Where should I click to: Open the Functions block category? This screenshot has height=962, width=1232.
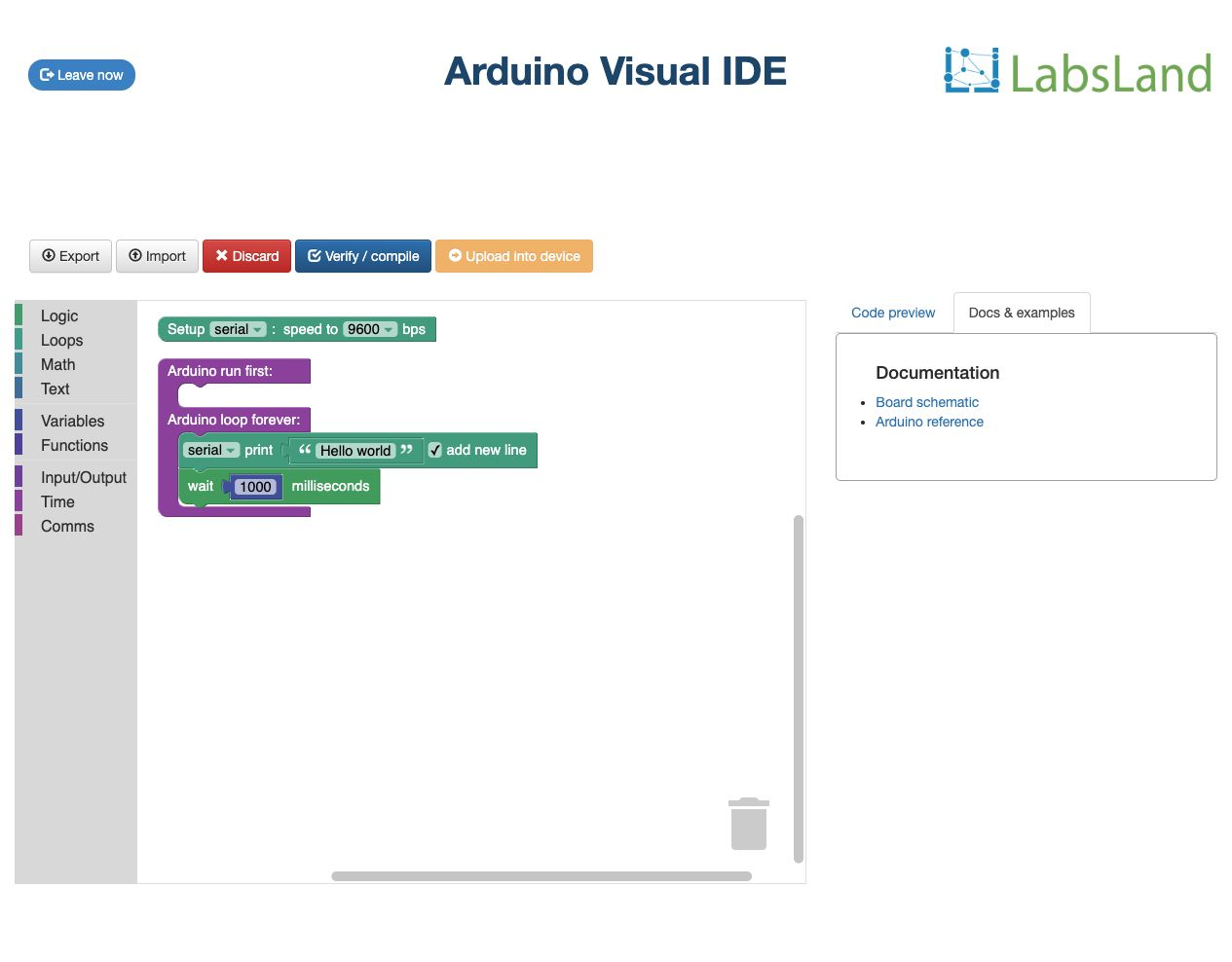(x=76, y=445)
